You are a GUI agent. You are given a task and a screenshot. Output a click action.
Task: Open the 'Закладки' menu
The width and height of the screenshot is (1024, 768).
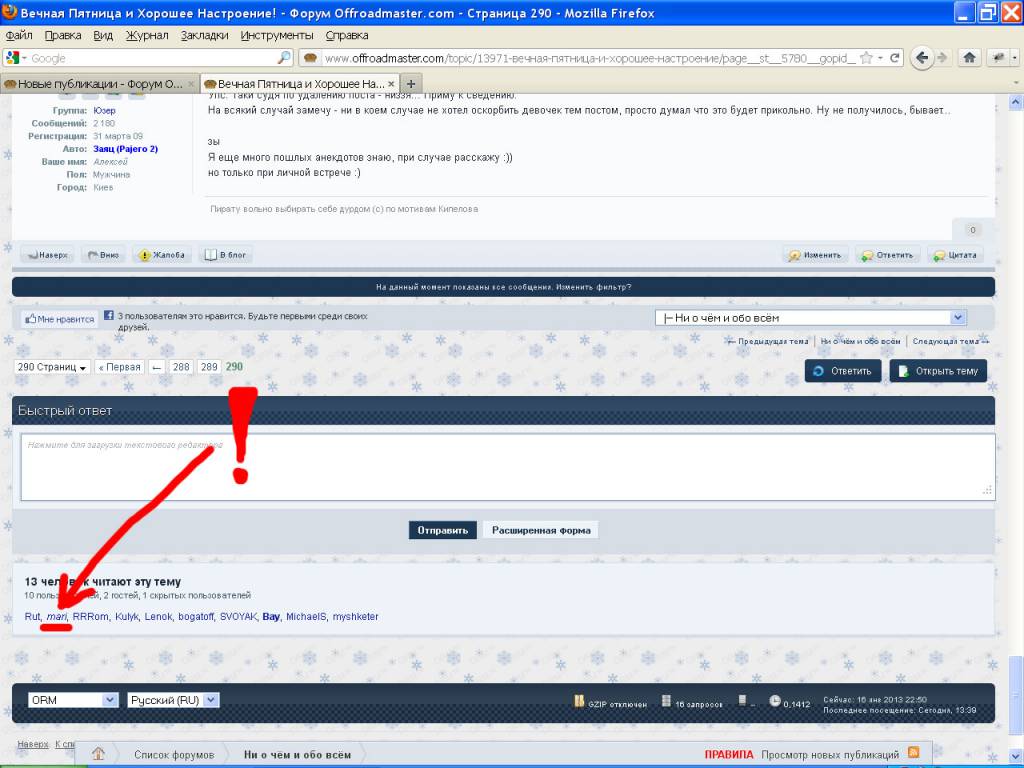(204, 35)
